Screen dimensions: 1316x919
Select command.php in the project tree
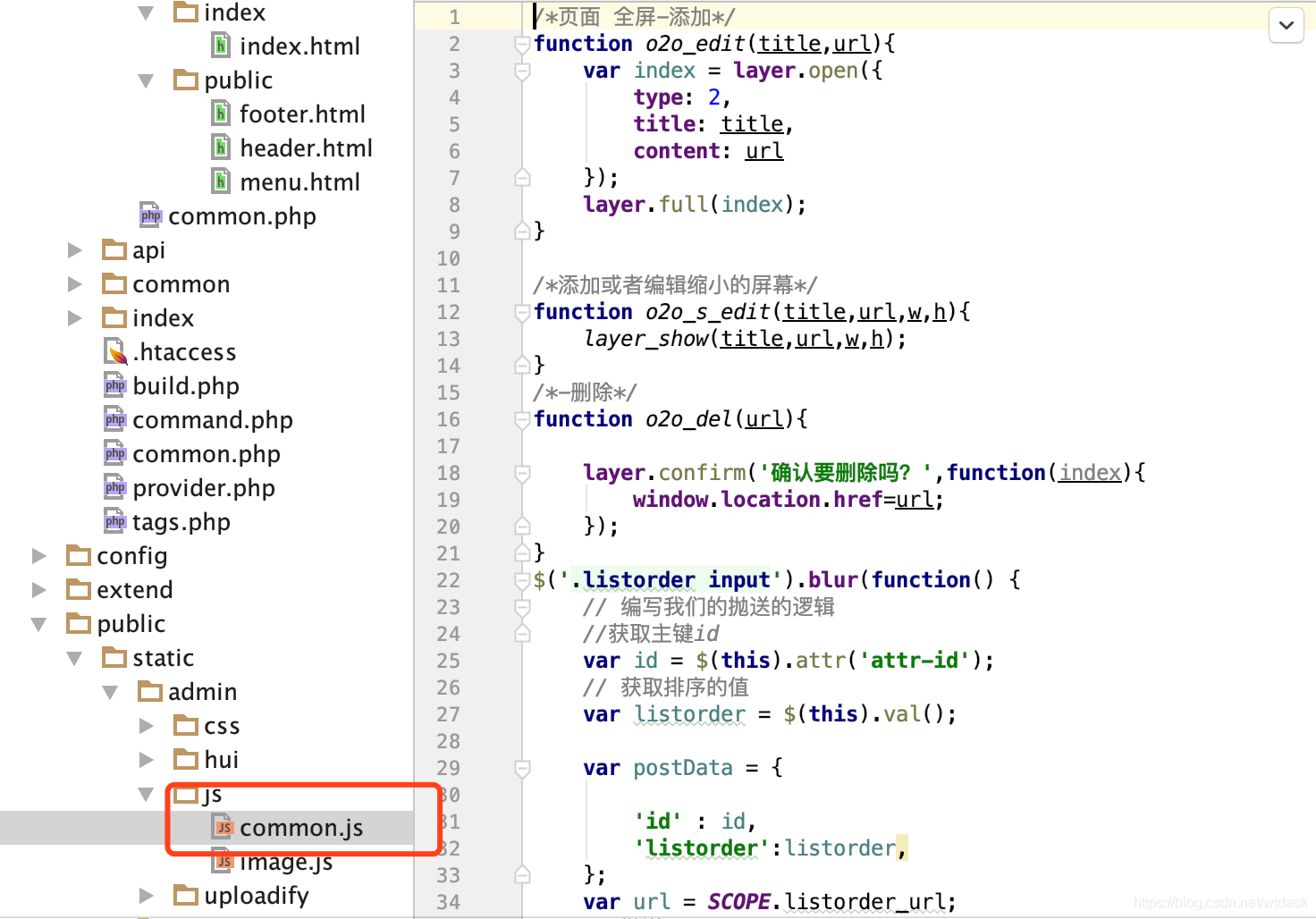(x=213, y=420)
